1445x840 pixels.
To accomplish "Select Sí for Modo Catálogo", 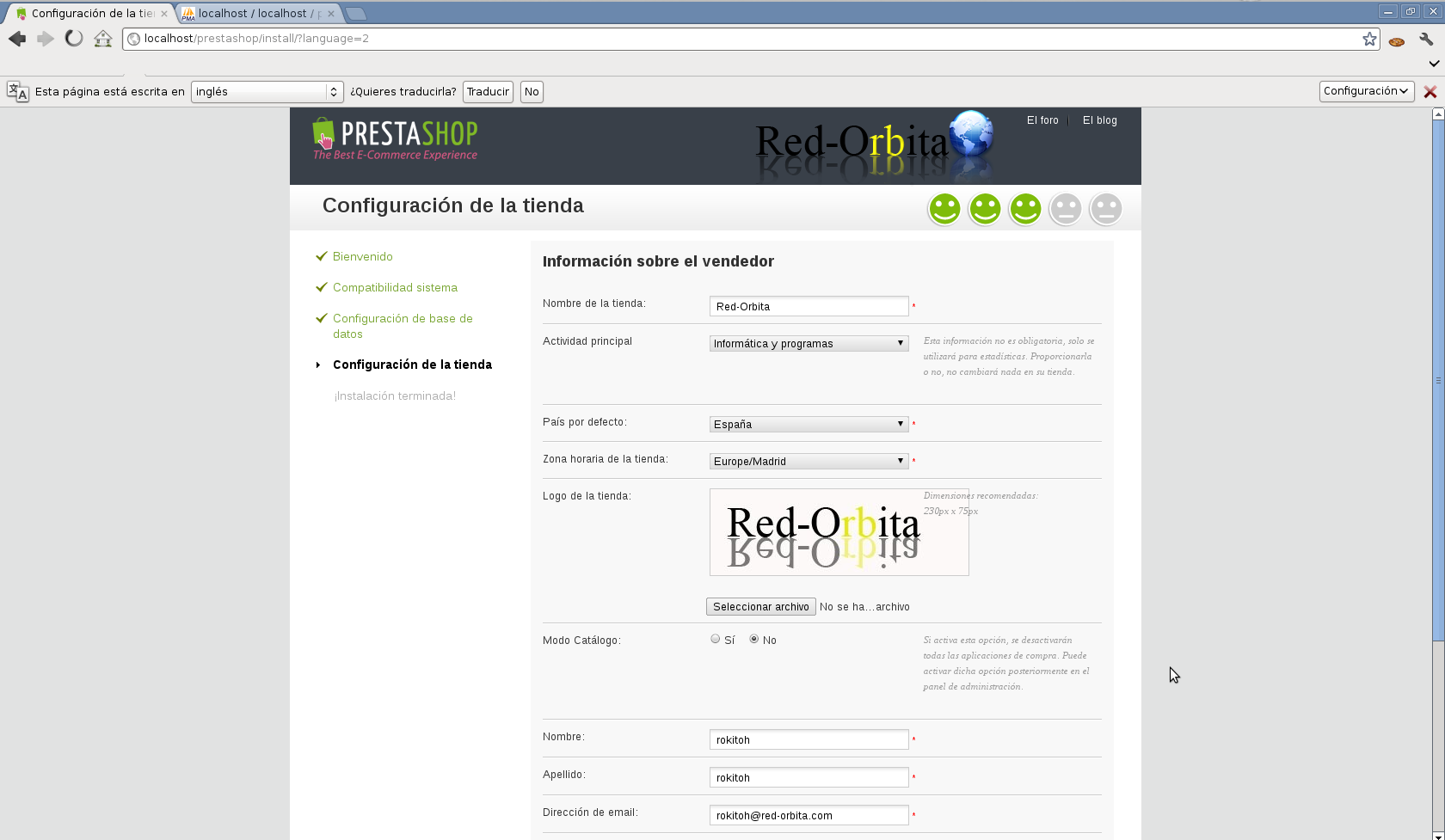I will [x=715, y=639].
